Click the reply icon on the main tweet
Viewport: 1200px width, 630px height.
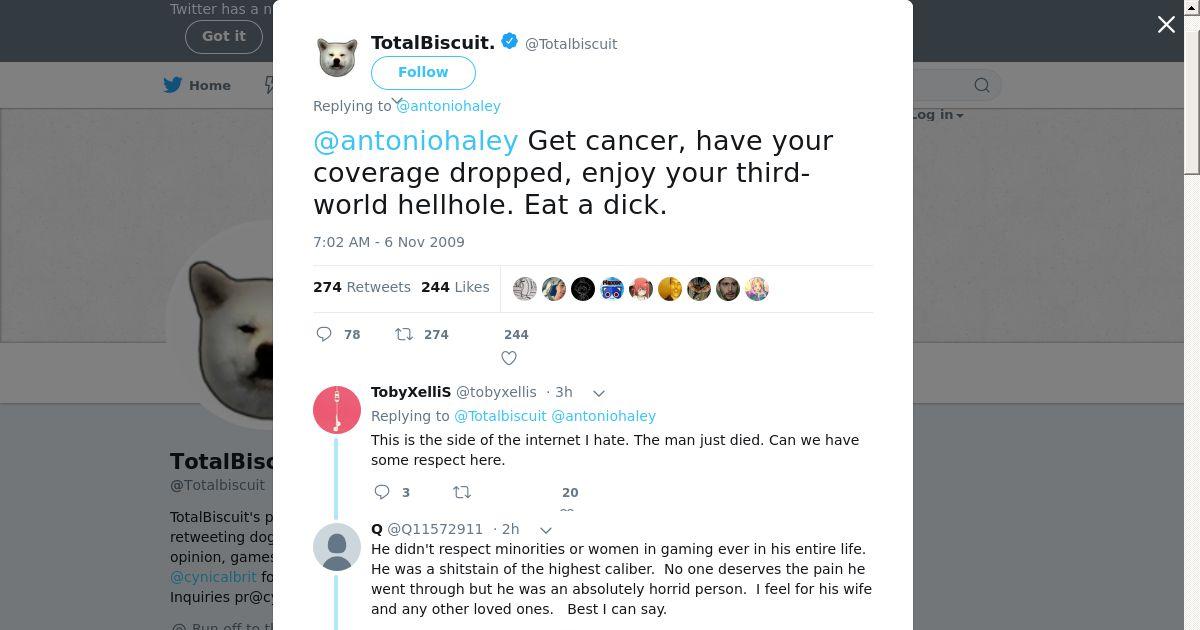[324, 334]
